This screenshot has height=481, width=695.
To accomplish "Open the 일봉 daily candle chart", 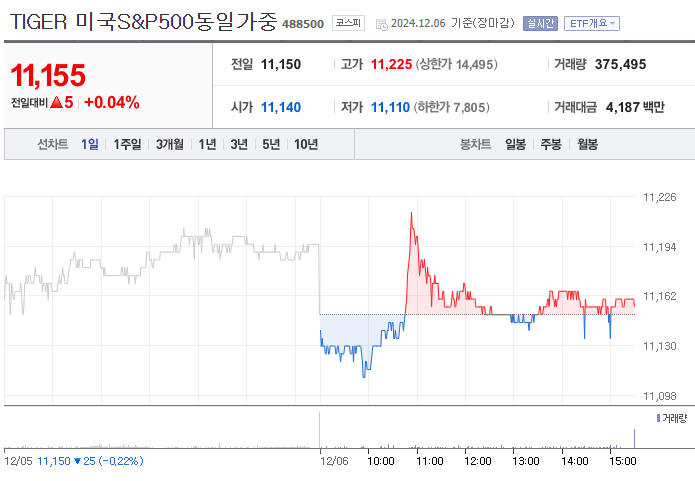I will pyautogui.click(x=515, y=144).
